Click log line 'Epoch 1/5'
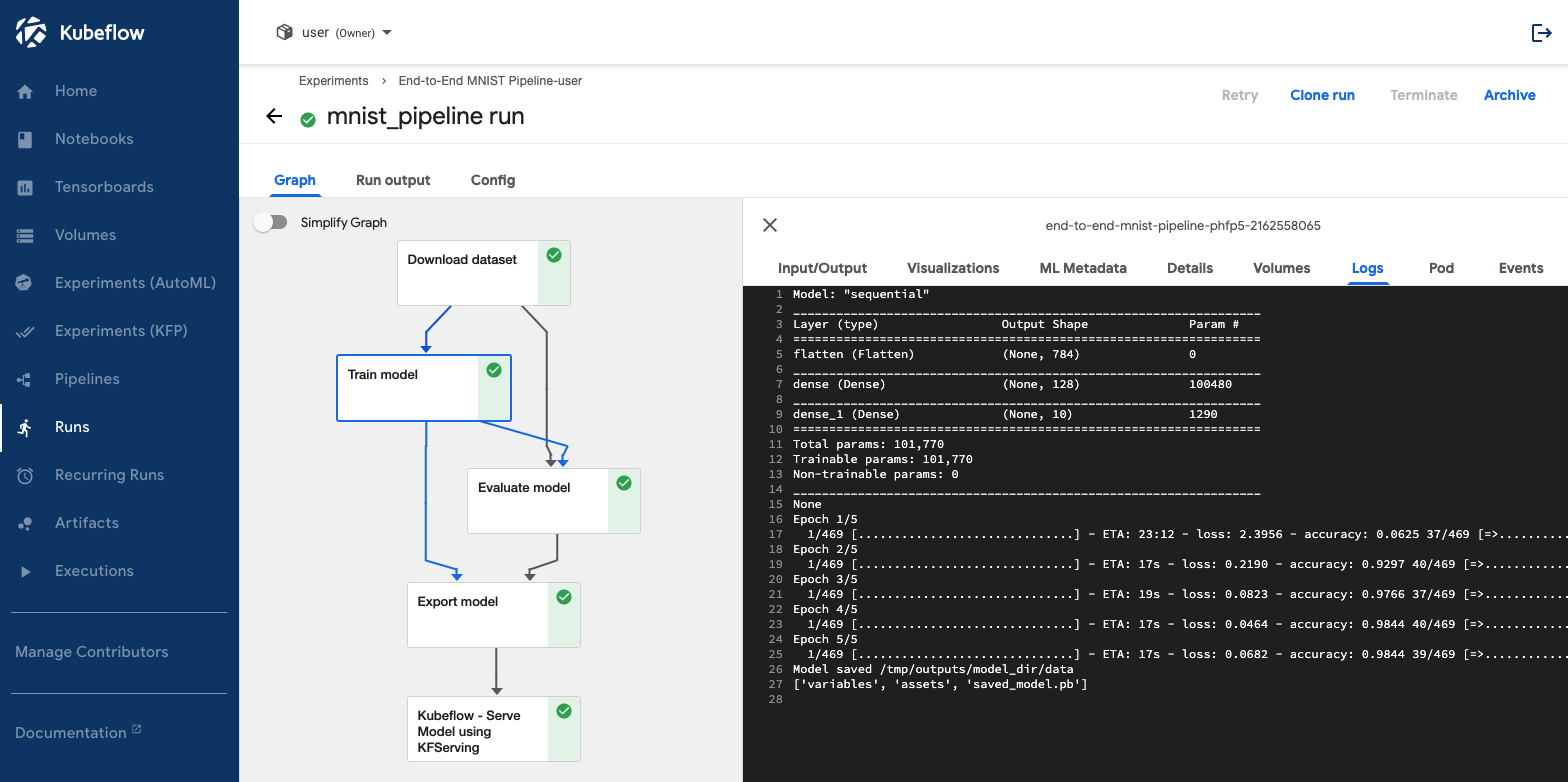Image resolution: width=1568 pixels, height=782 pixels. [825, 519]
